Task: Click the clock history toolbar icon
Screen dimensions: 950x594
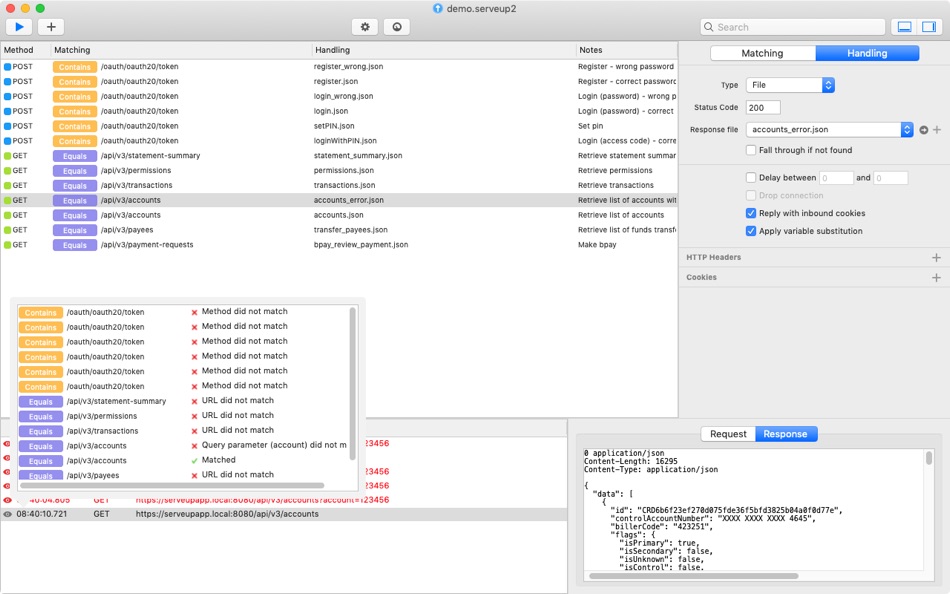Action: (x=397, y=27)
